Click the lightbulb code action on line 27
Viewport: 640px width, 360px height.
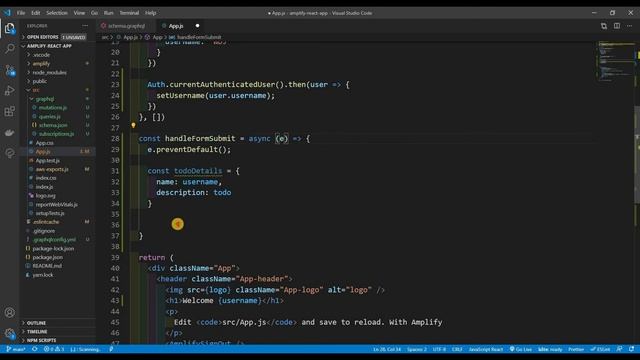tap(133, 126)
